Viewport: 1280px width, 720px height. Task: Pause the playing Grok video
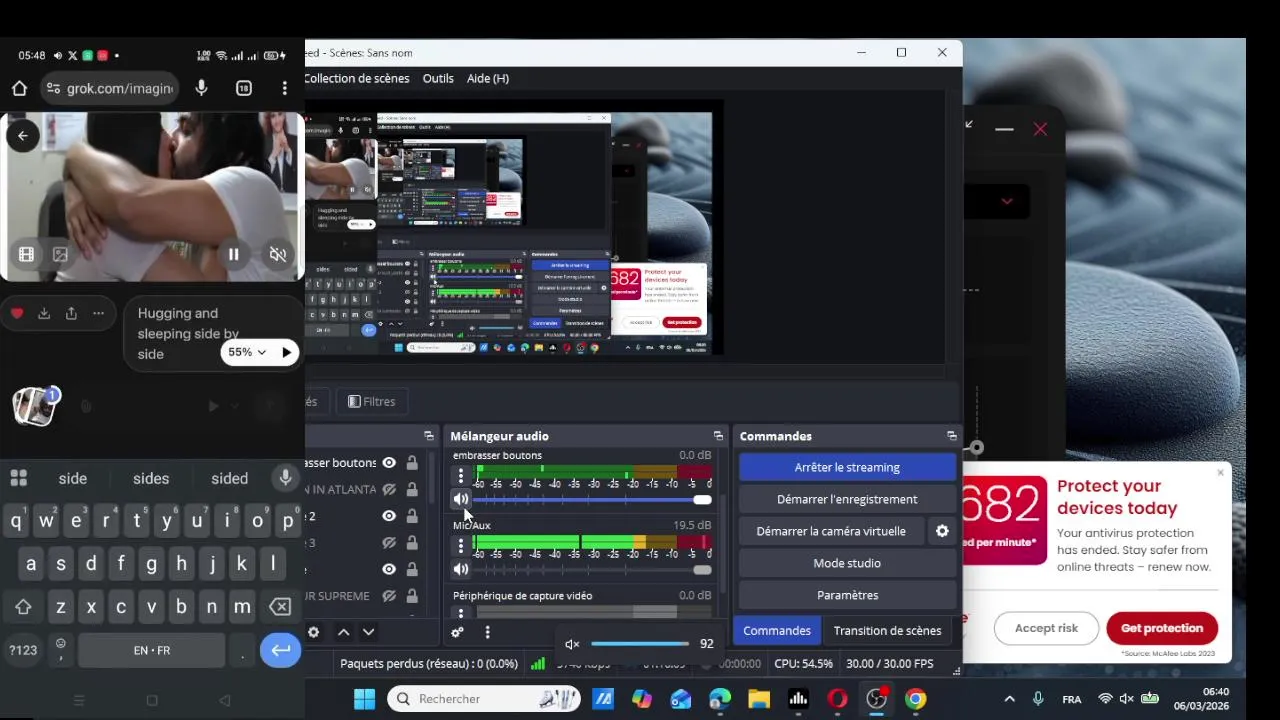[x=233, y=255]
